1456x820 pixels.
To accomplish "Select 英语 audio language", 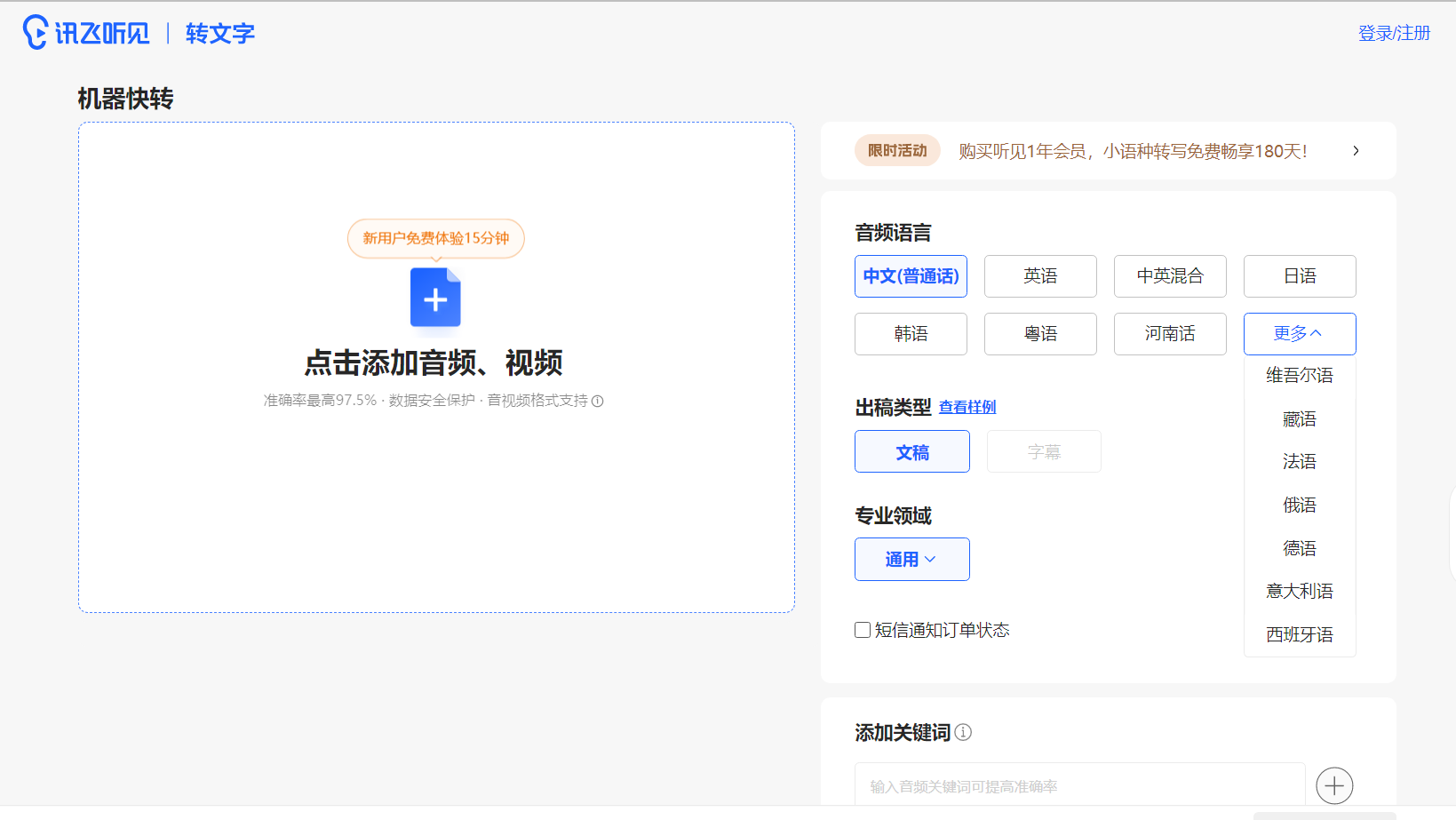I will pyautogui.click(x=1040, y=276).
